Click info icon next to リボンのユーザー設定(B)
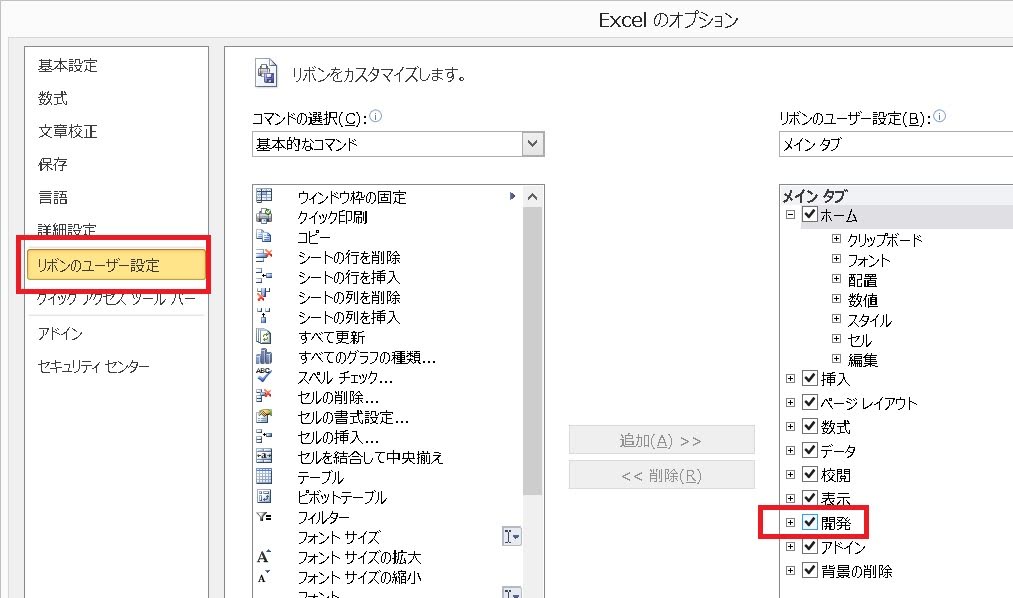 [x=939, y=116]
